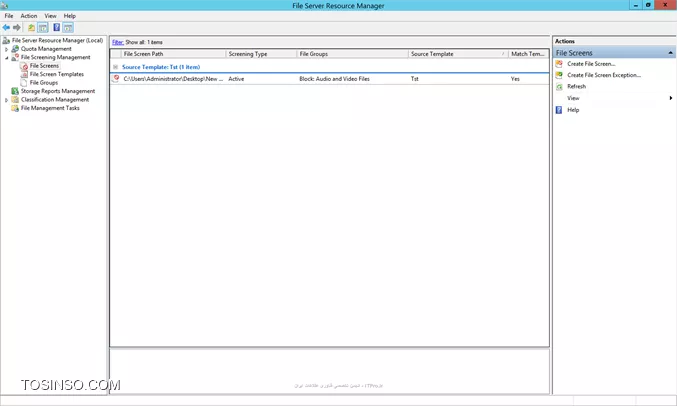Sort by Source Template column header
The width and height of the screenshot is (677, 406).
coord(458,54)
